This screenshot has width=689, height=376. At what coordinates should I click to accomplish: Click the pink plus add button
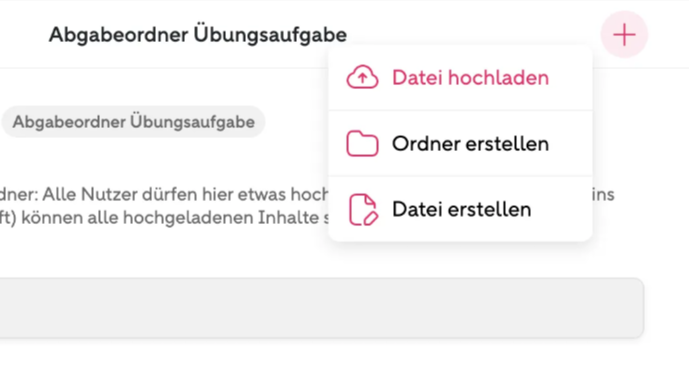coord(624,34)
